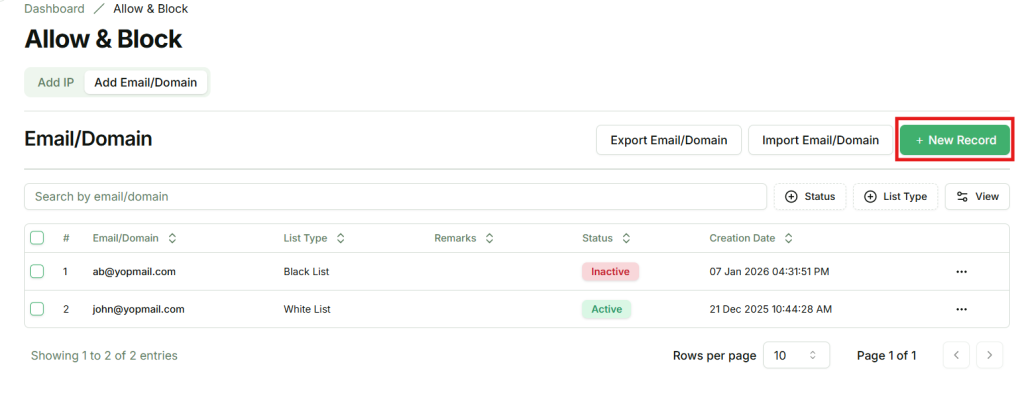Click the Search by email/domain field
The width and height of the screenshot is (1024, 414).
tap(395, 197)
